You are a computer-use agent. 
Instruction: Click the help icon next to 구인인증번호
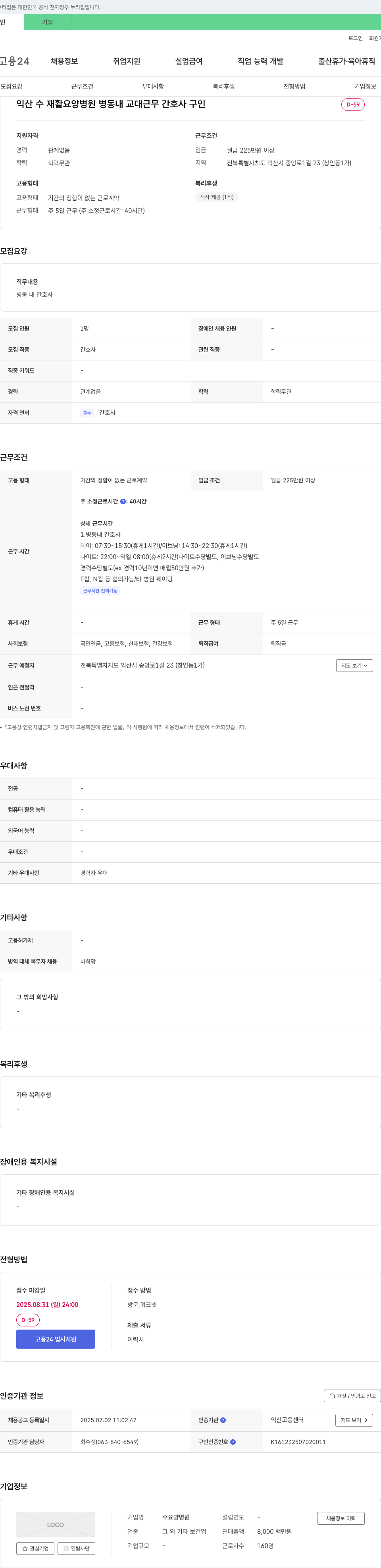[233, 1442]
